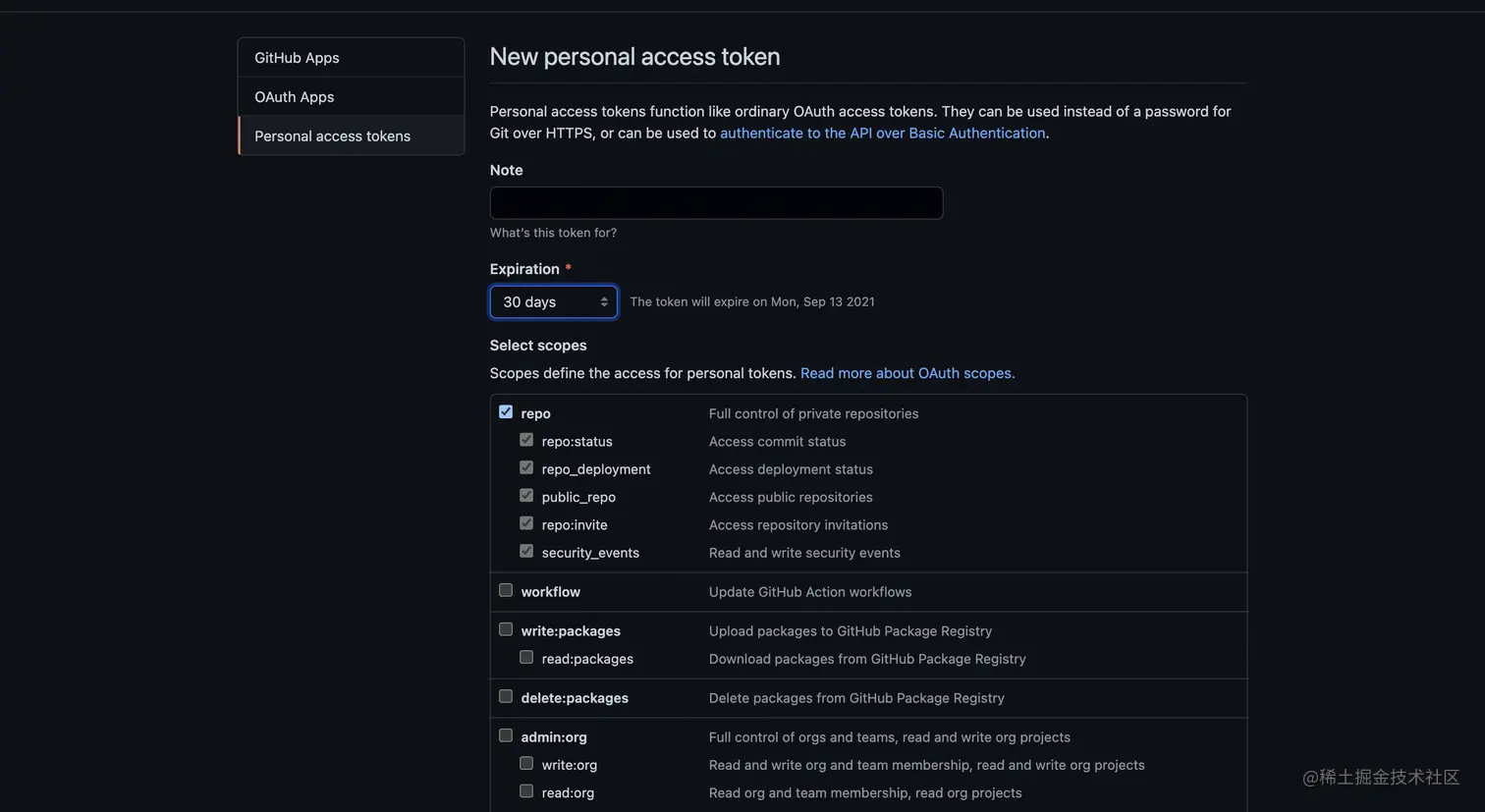
Task: Enable the write:packages scope checkbox
Action: pyautogui.click(x=506, y=629)
